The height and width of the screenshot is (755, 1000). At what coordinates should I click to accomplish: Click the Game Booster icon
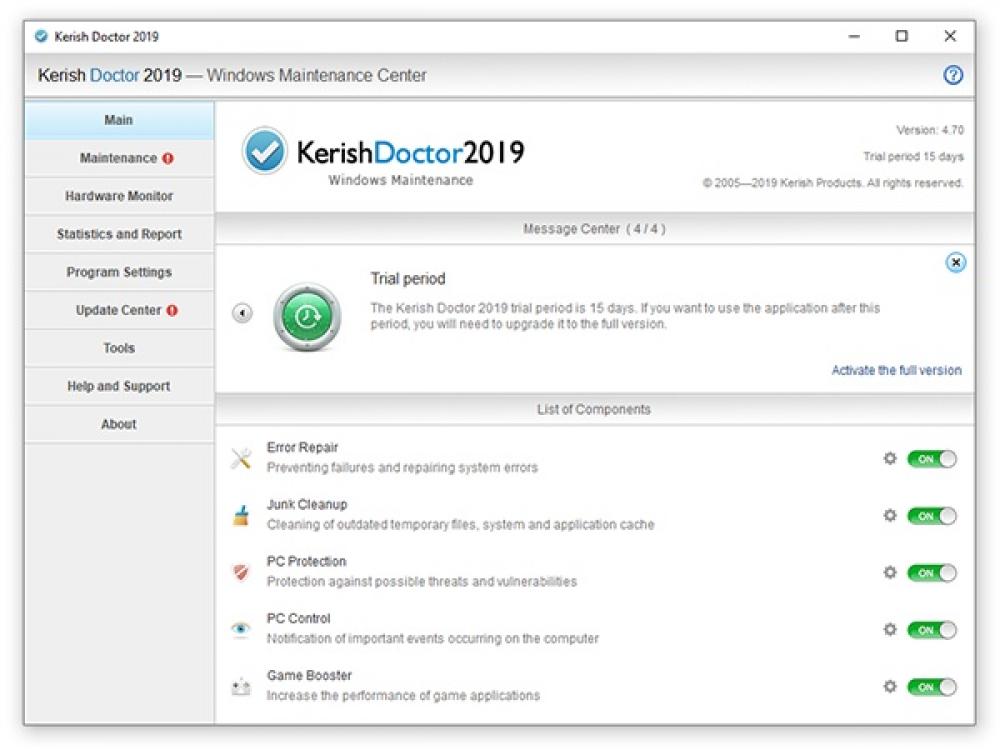tap(240, 685)
